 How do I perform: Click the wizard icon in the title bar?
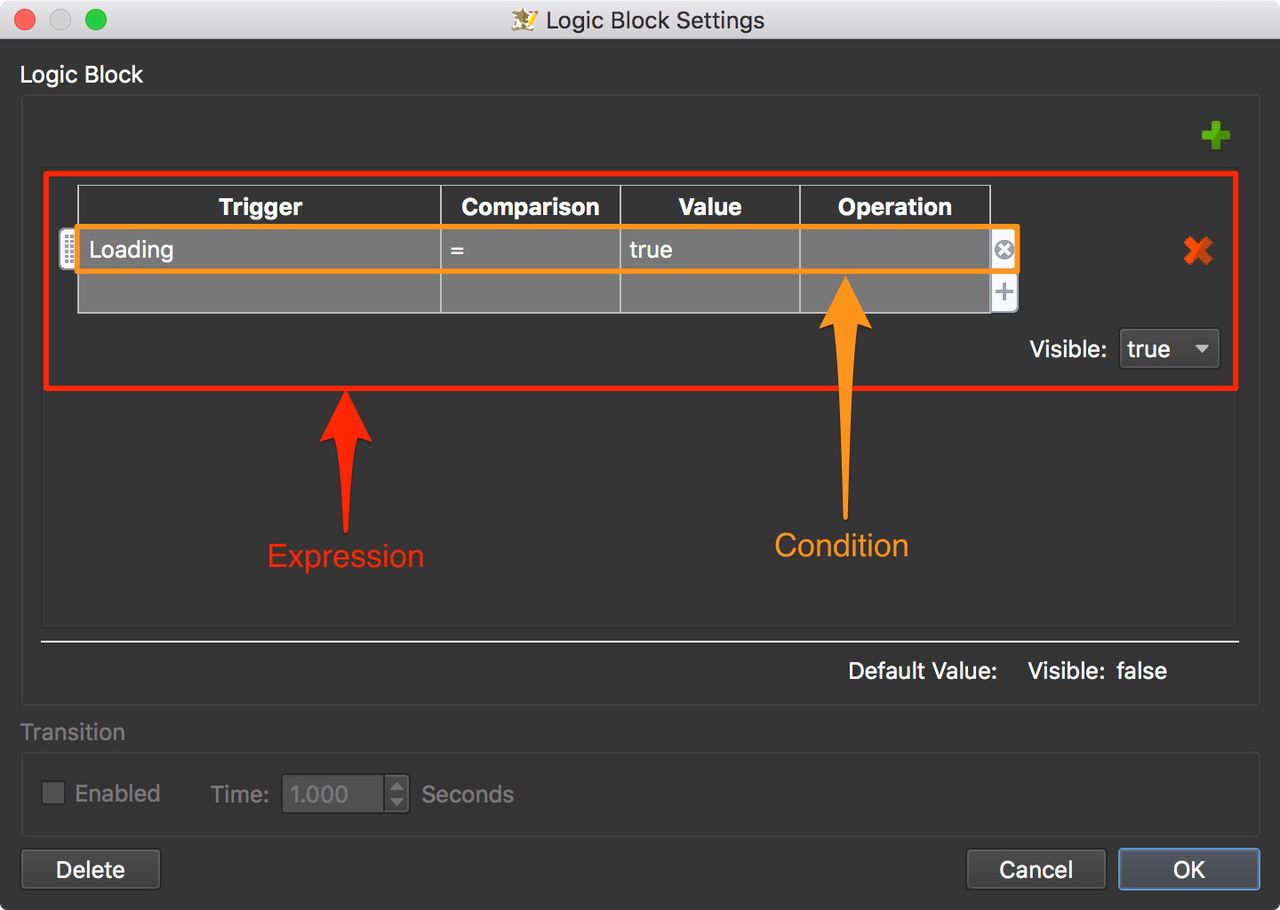click(x=522, y=20)
